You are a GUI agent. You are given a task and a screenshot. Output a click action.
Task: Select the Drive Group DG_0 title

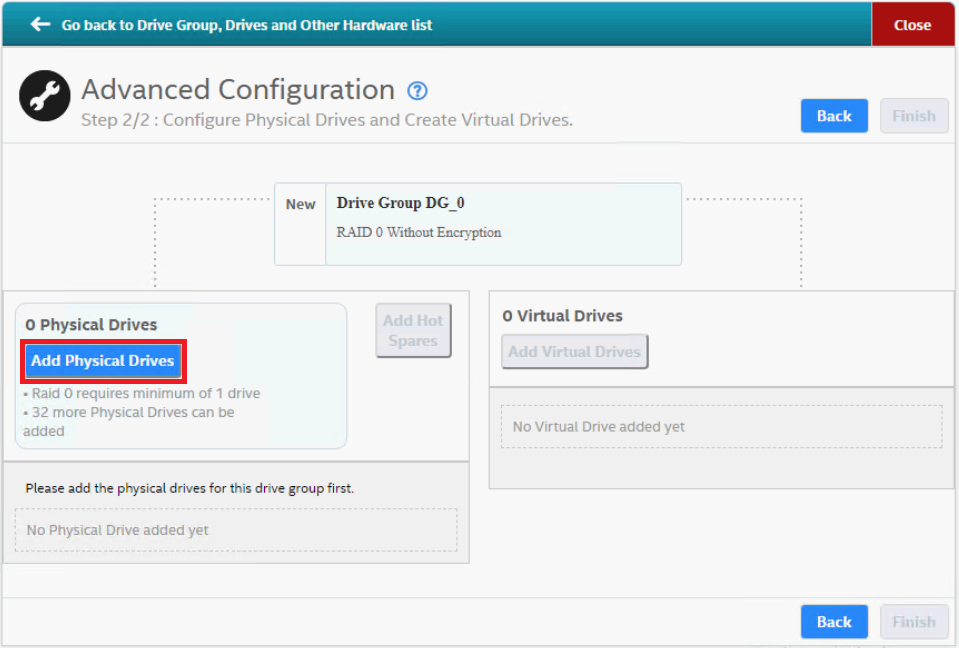click(x=400, y=203)
